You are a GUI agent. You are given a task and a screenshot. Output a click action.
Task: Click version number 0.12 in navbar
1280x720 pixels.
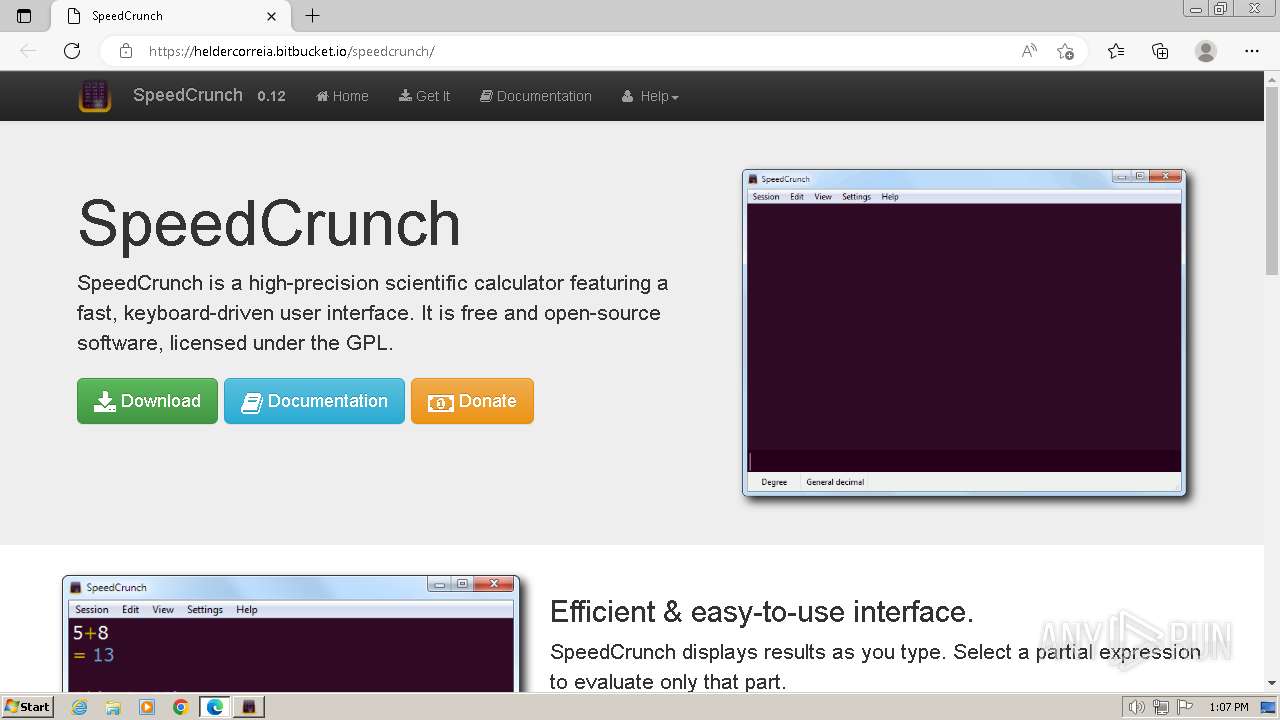click(271, 96)
